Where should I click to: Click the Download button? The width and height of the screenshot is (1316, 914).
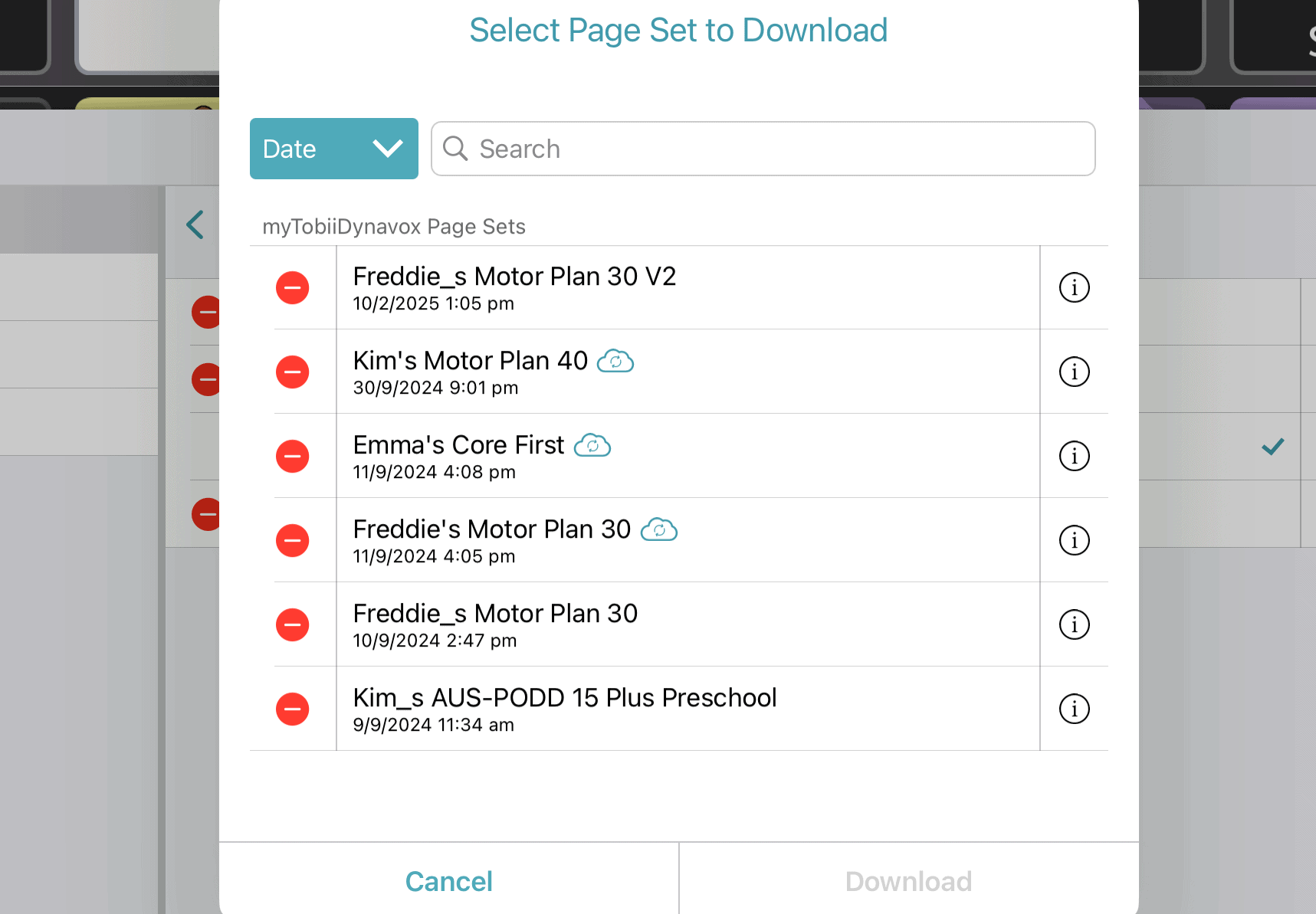(x=908, y=880)
